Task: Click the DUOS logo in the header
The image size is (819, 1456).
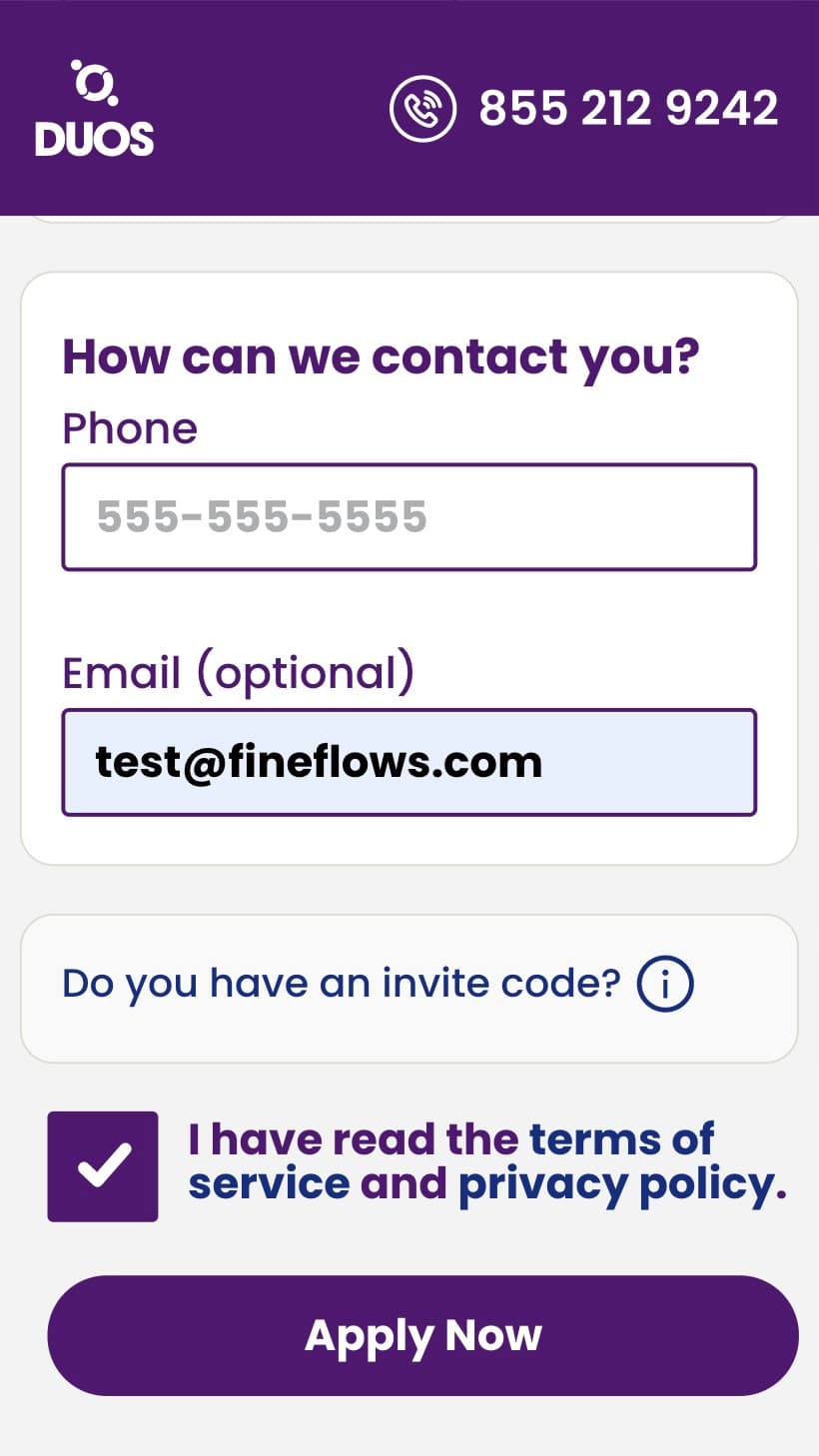Action: click(95, 108)
